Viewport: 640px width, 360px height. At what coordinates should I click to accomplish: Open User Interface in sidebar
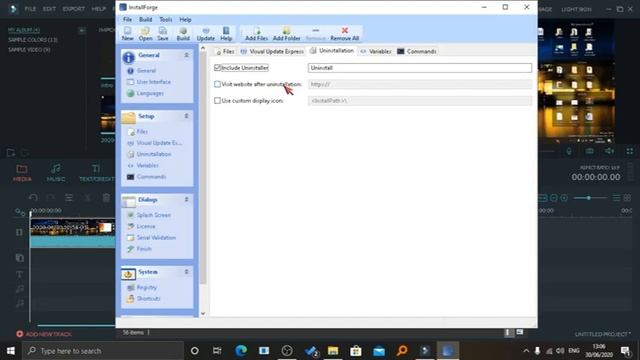click(x=149, y=82)
